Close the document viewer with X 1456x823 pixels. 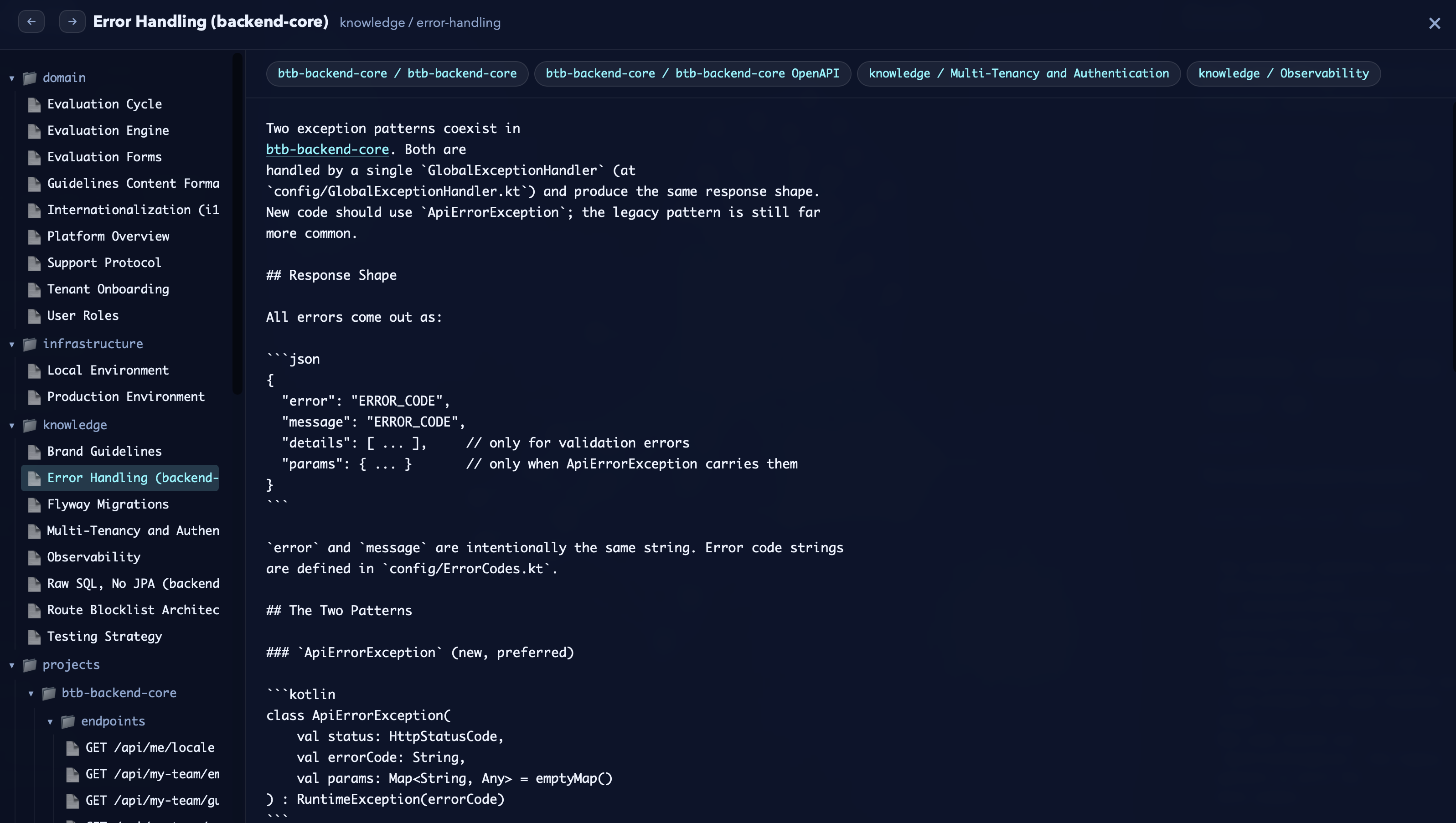tap(1434, 23)
